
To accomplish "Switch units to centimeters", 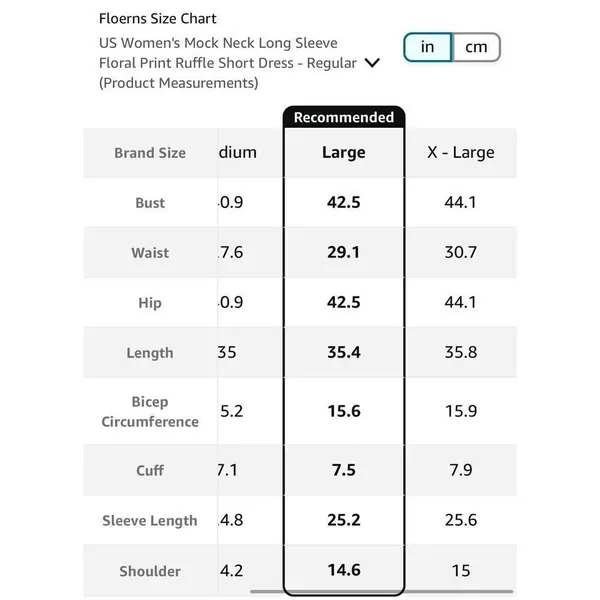I will click(476, 47).
